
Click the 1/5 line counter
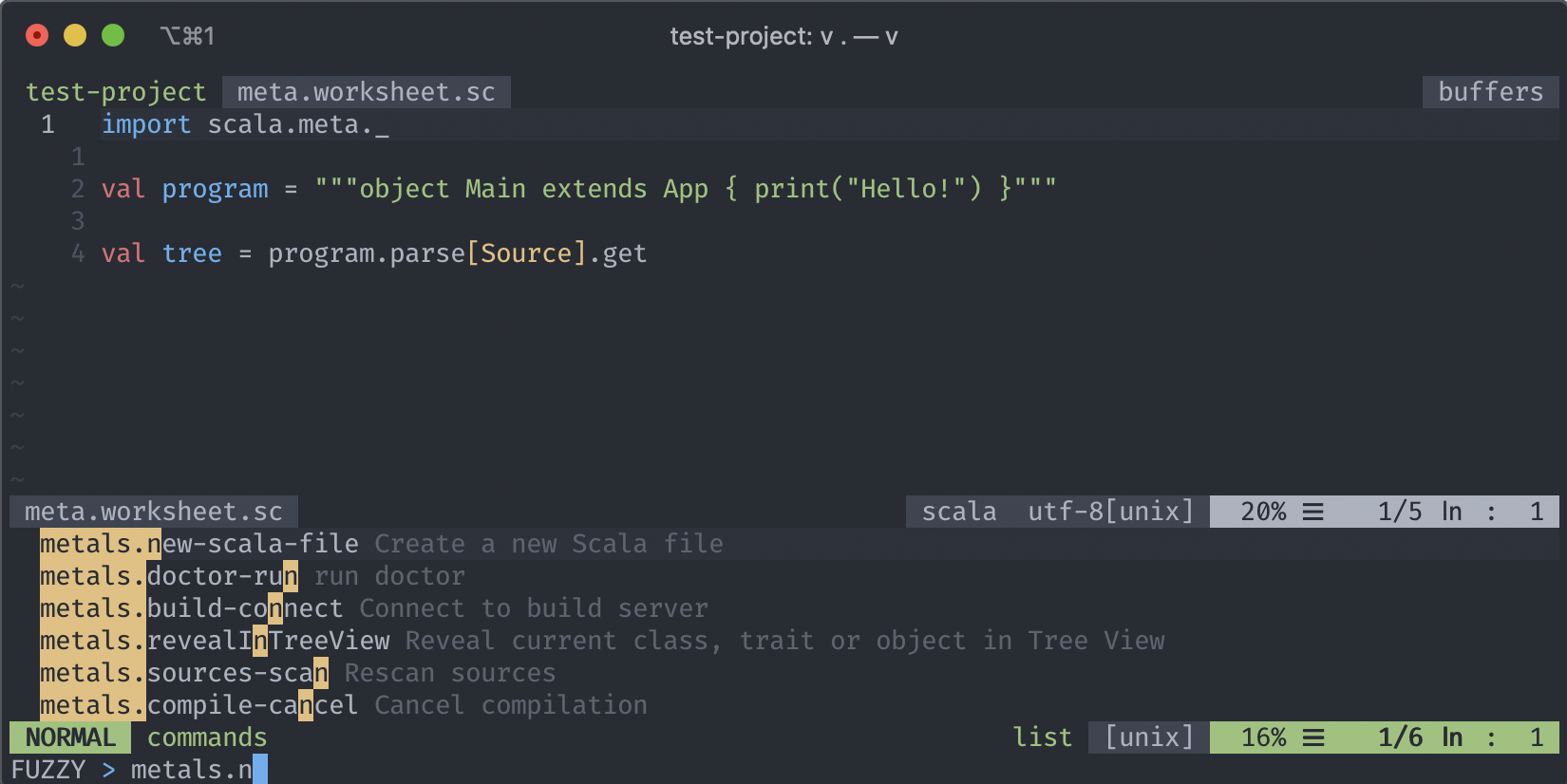click(1400, 512)
